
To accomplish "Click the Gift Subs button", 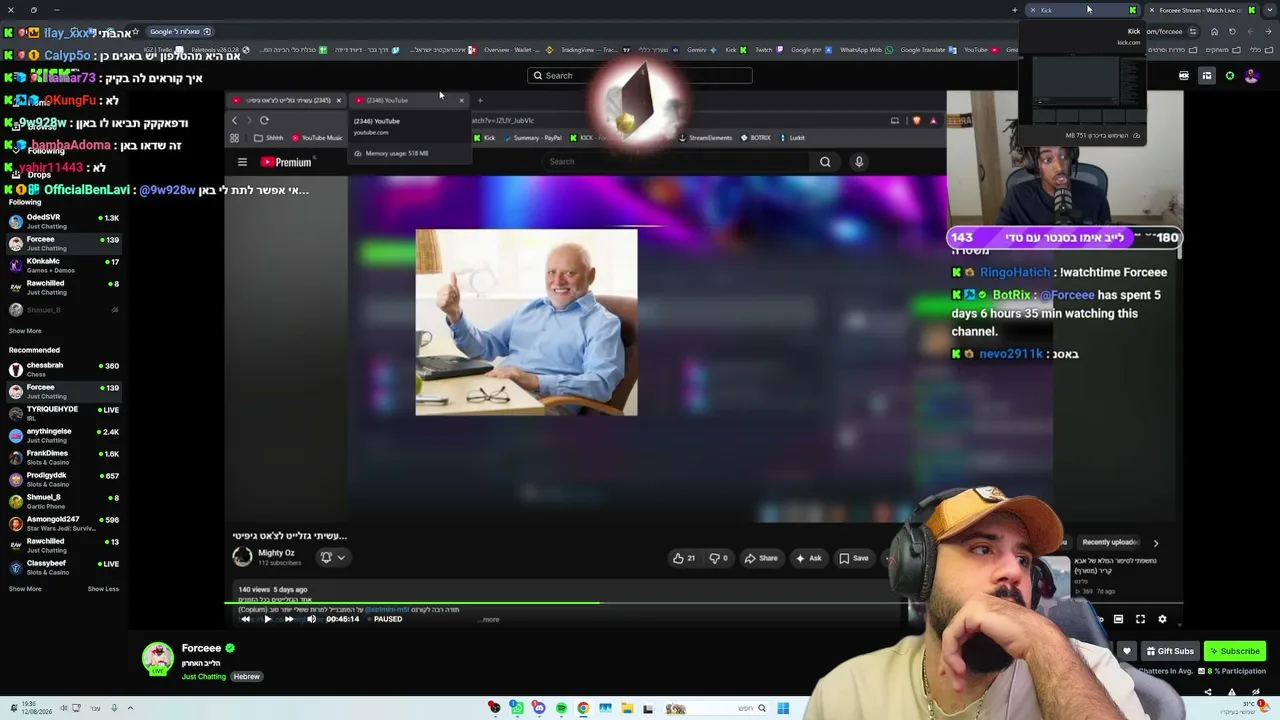I will pyautogui.click(x=1170, y=651).
